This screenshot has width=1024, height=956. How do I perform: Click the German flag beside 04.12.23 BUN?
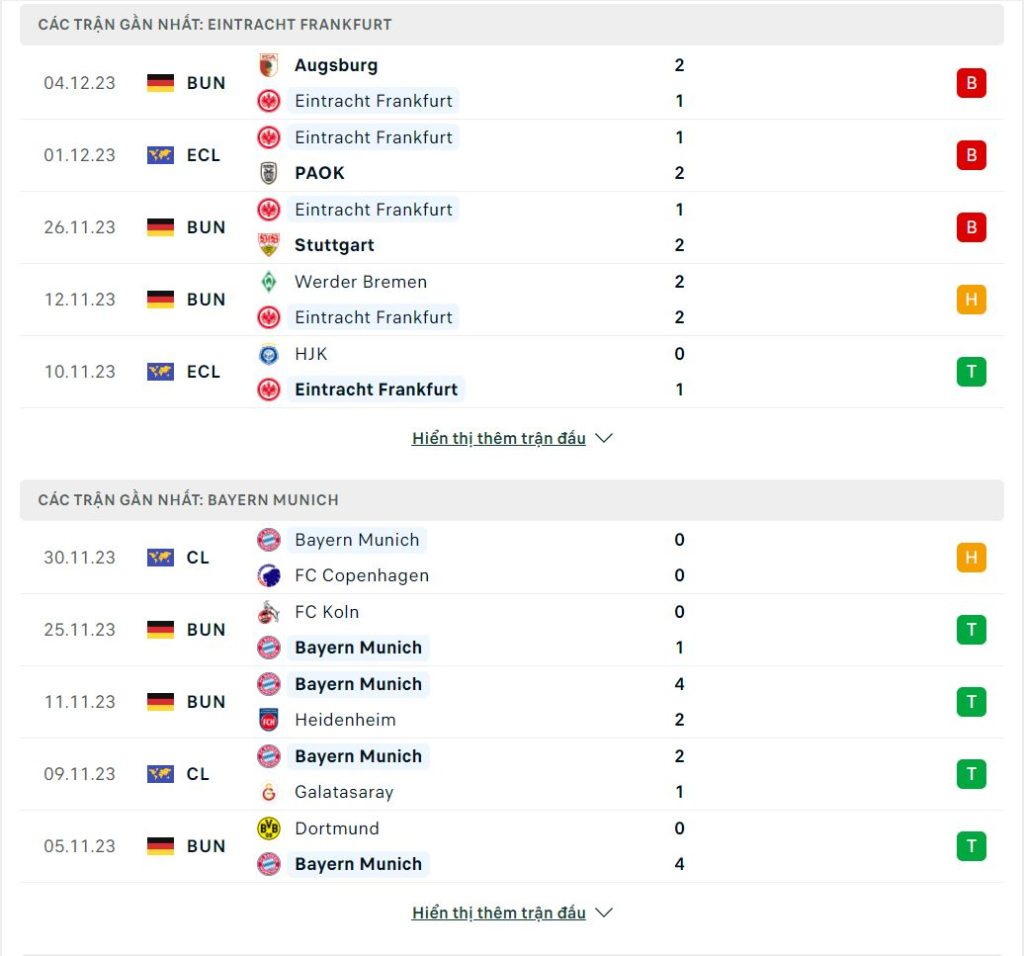(161, 83)
